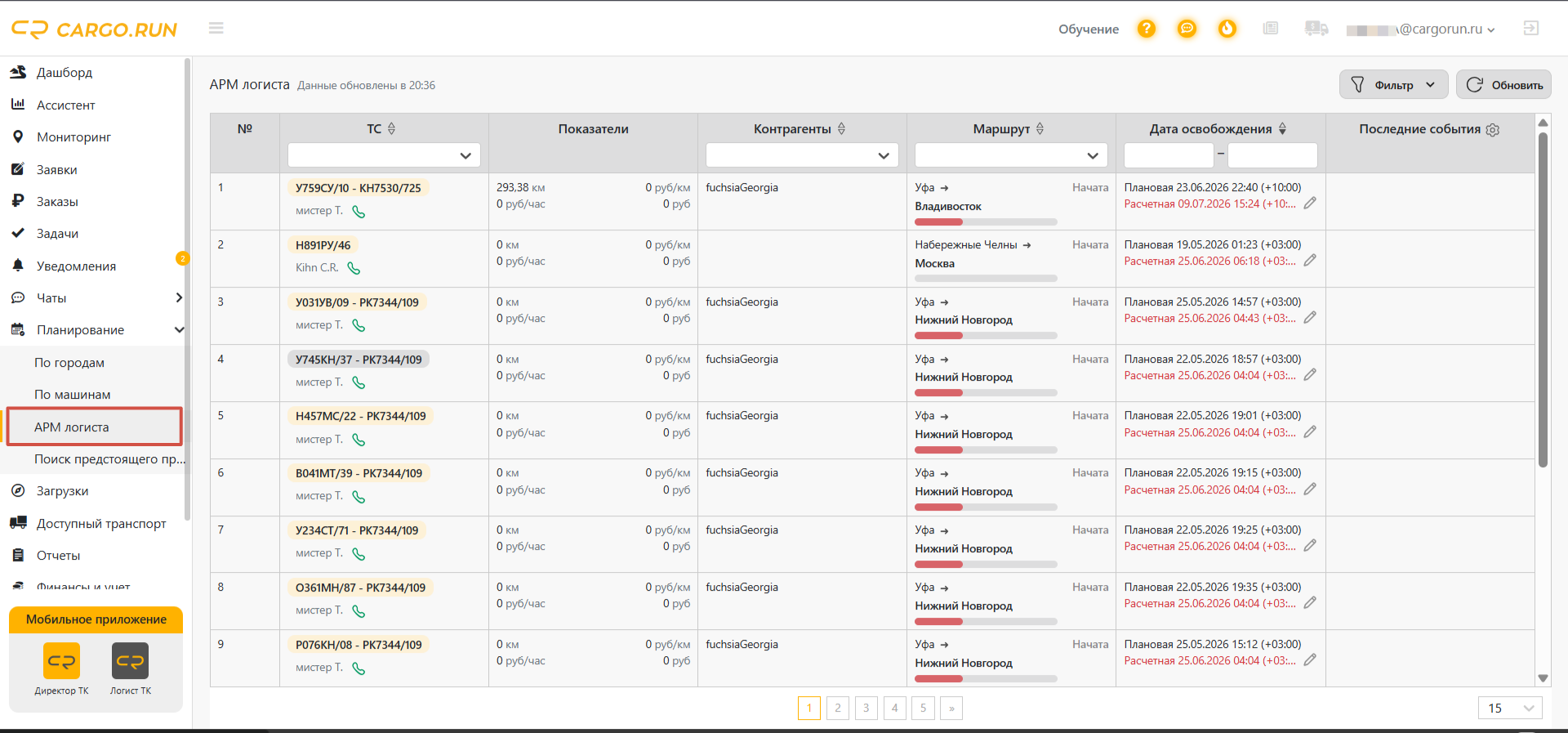1568x733 pixels.
Task: Click the orange flame icon in header
Action: click(1227, 29)
